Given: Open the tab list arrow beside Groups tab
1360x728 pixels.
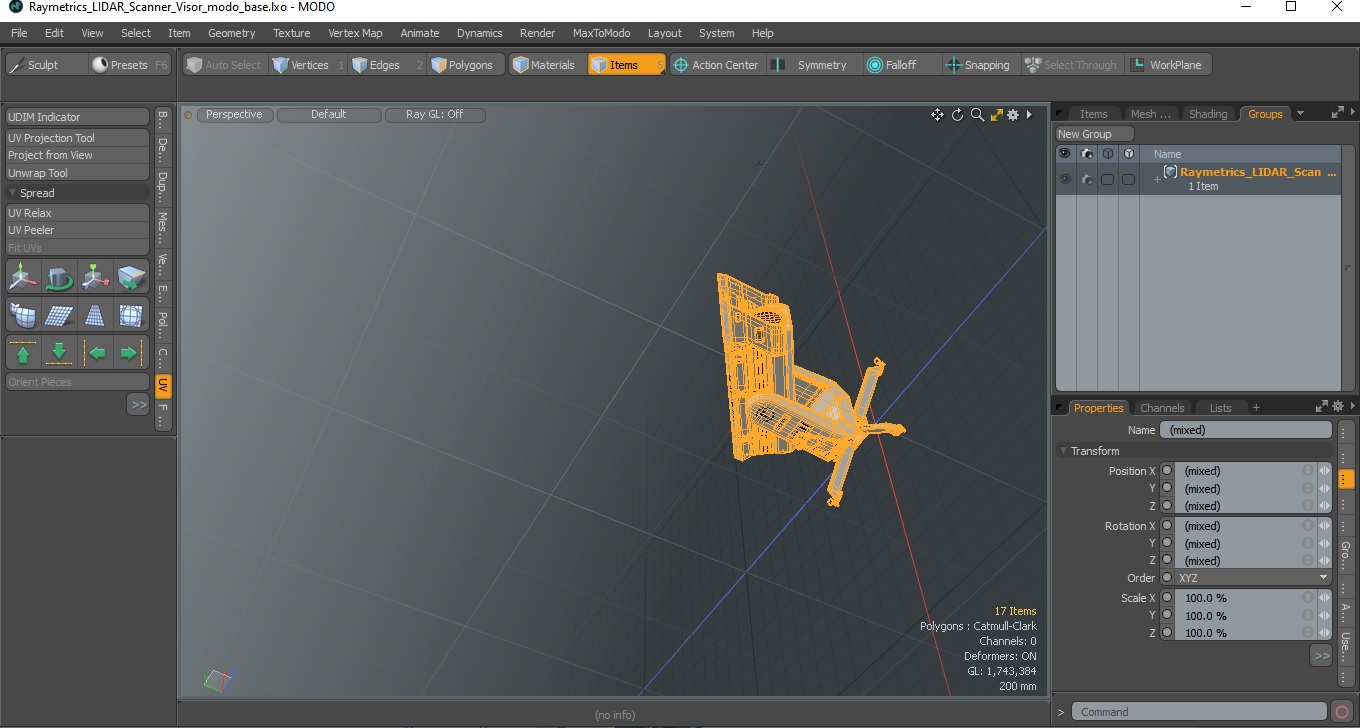Looking at the screenshot, I should point(1300,113).
